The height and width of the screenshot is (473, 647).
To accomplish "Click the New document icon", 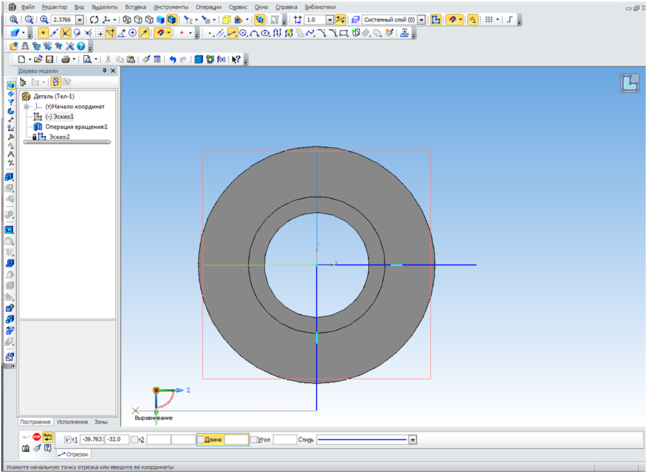I will coord(21,59).
